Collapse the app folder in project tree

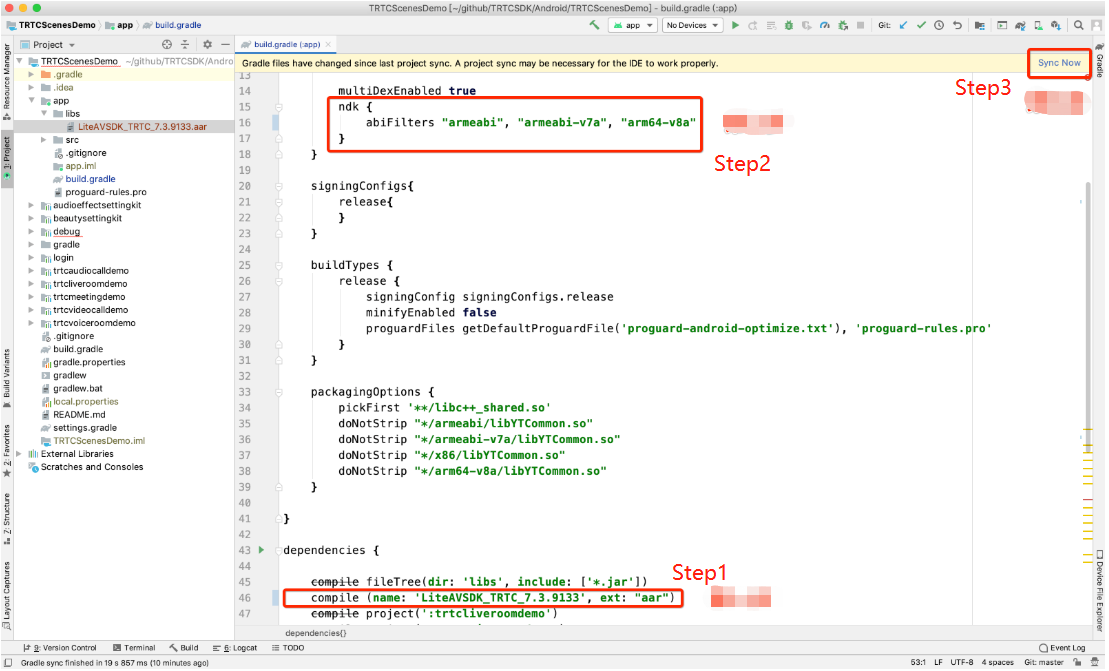tap(32, 101)
